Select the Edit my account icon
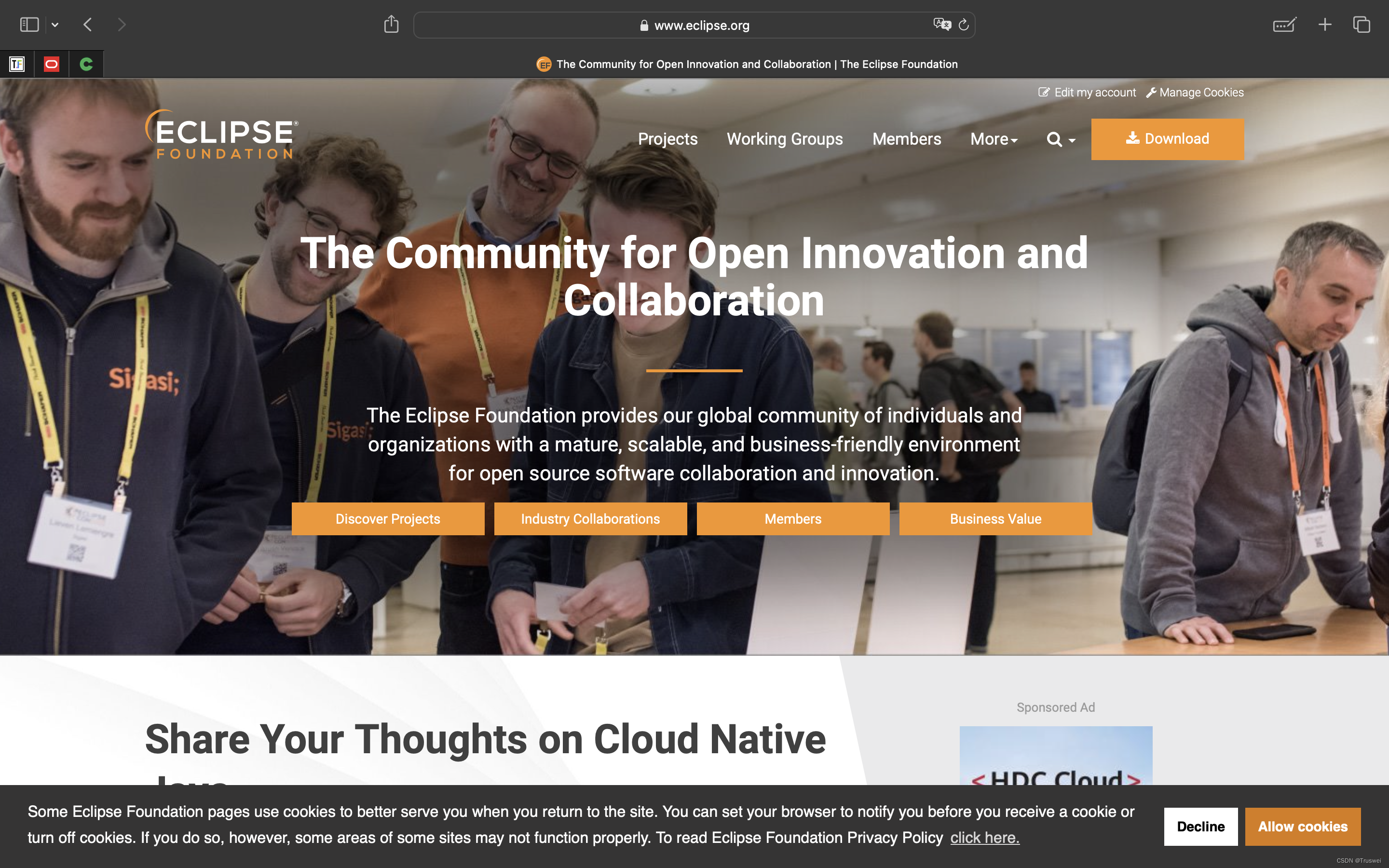The image size is (1389, 868). click(x=1044, y=92)
